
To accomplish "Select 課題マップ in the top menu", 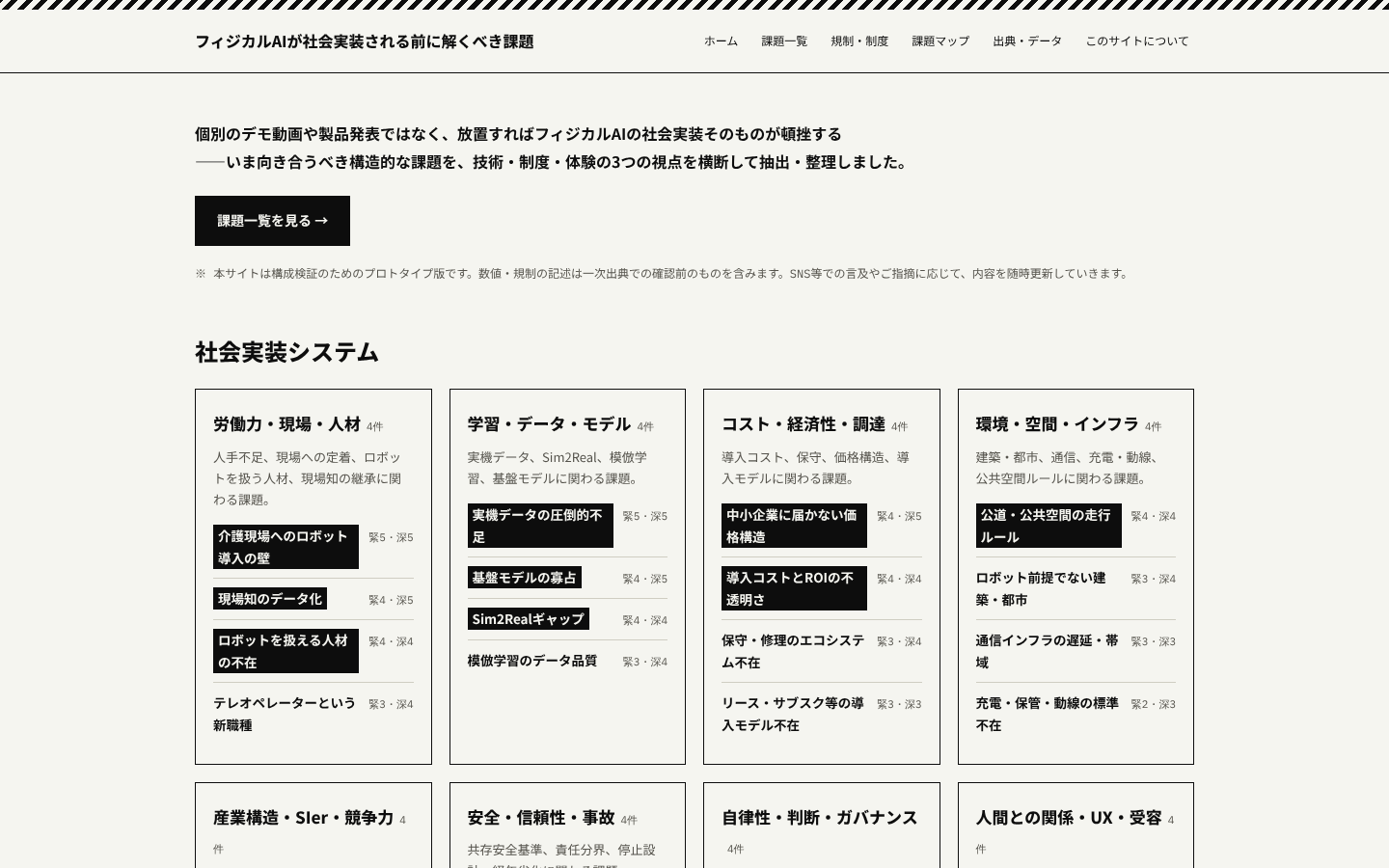I will (x=940, y=41).
